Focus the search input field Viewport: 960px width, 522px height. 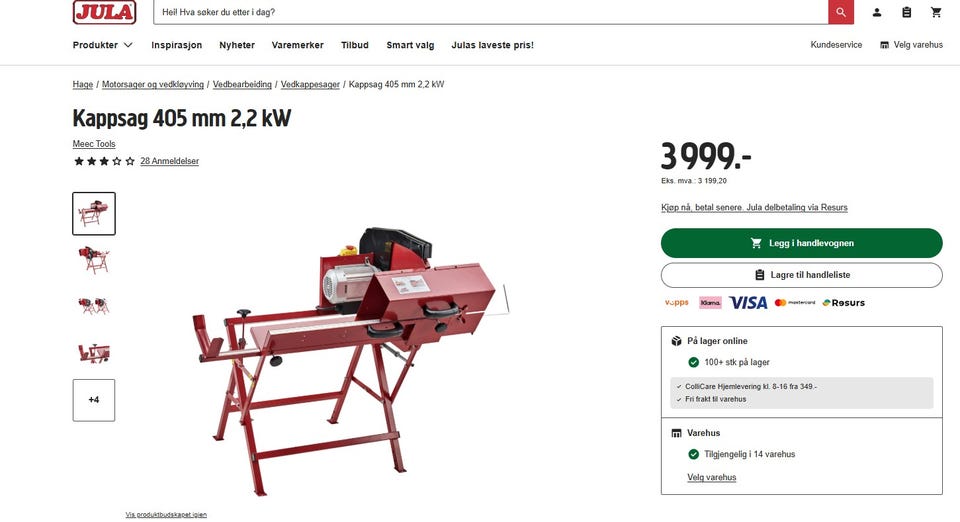coord(490,12)
